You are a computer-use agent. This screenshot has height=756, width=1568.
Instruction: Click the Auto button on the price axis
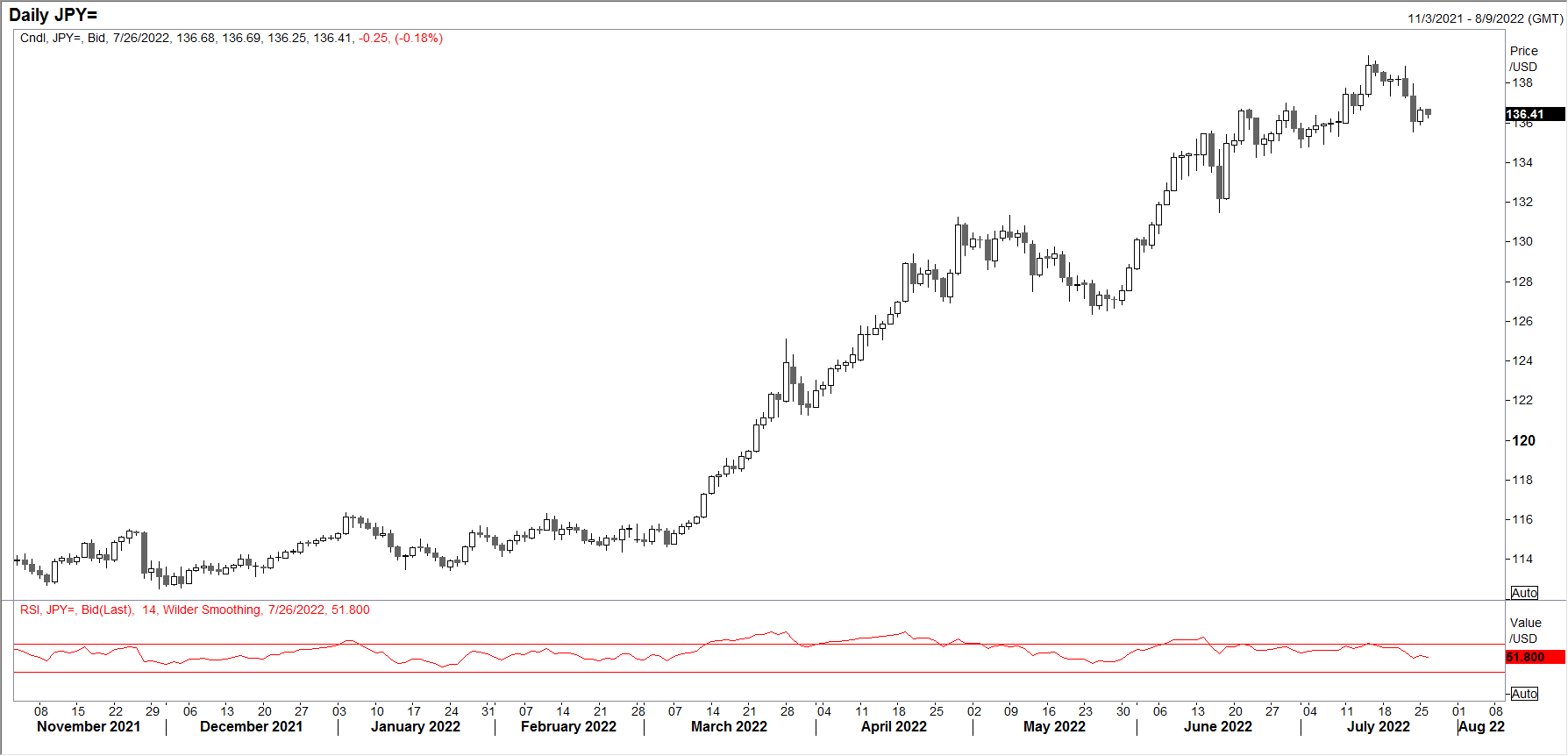tap(1524, 593)
